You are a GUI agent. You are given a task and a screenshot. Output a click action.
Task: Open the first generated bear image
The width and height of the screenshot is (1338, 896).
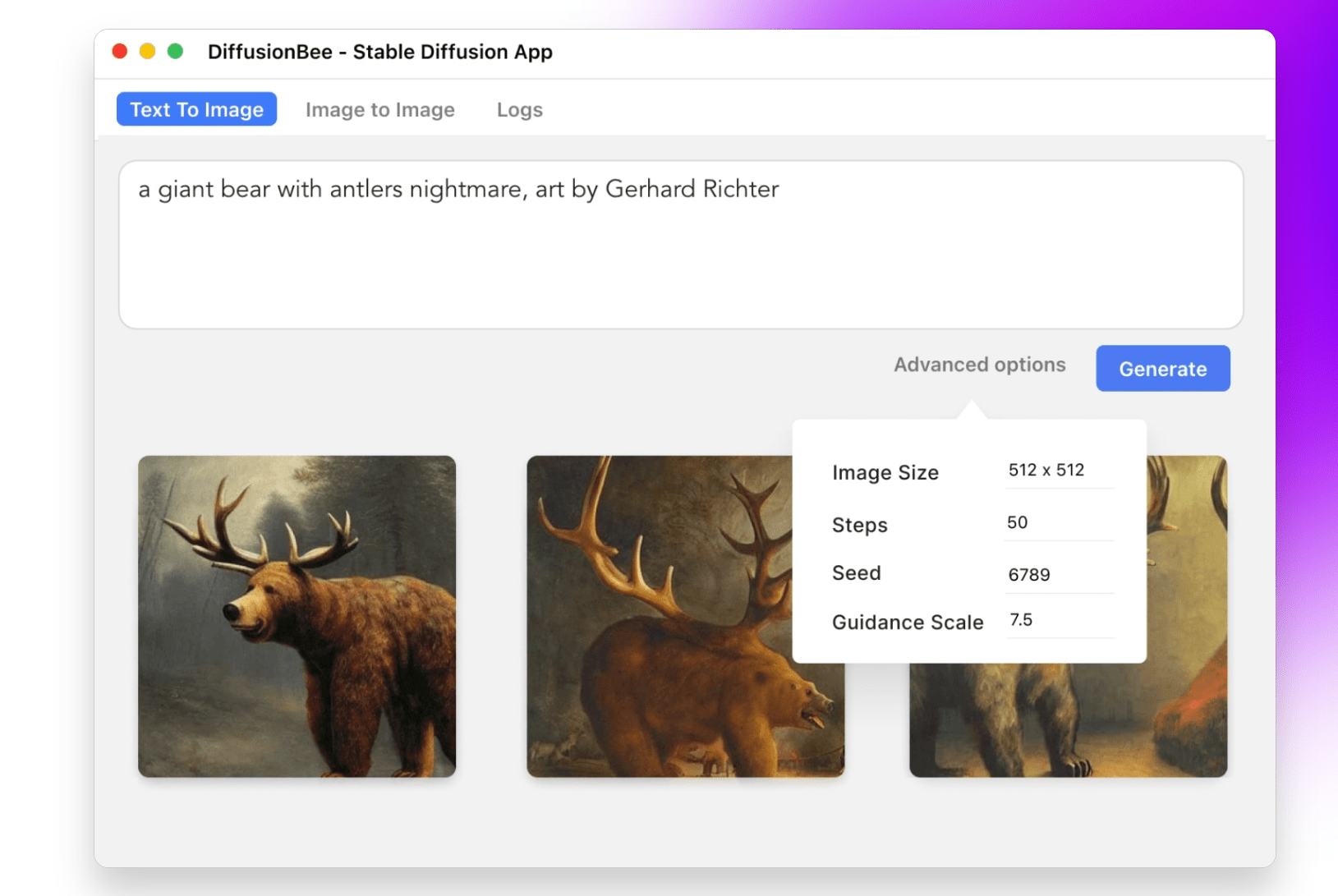pos(297,616)
